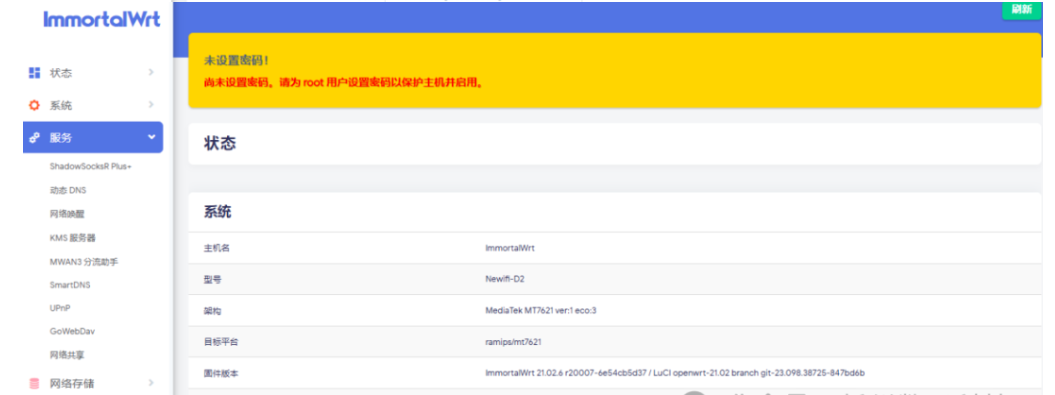Click the 系统 gear icon in sidebar
The image size is (1055, 395).
pos(34,105)
